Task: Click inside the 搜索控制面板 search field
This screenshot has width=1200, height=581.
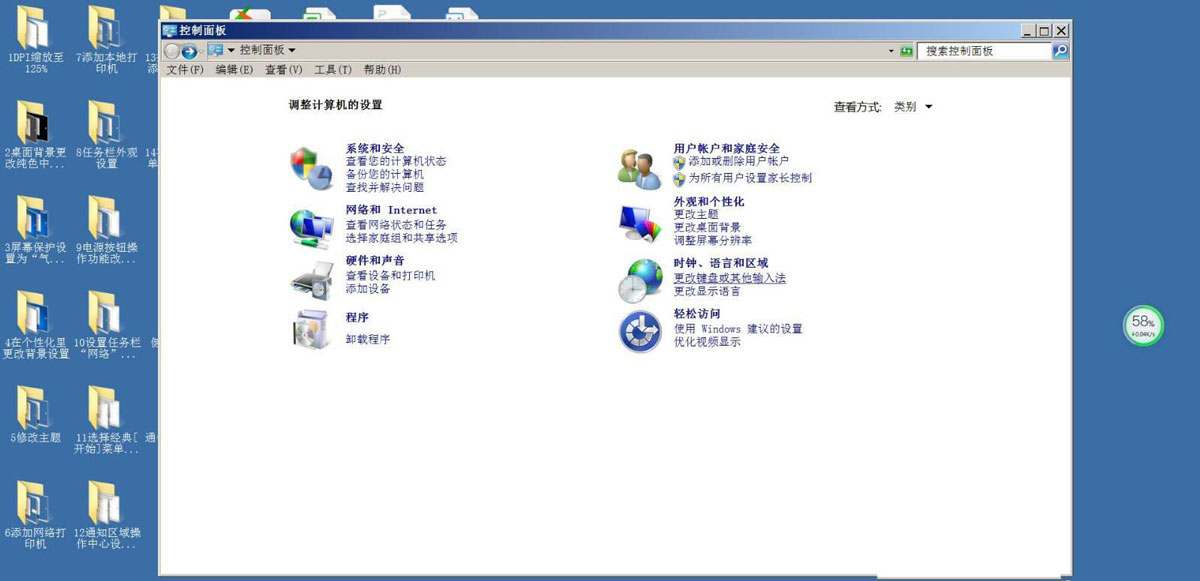Action: click(x=980, y=50)
